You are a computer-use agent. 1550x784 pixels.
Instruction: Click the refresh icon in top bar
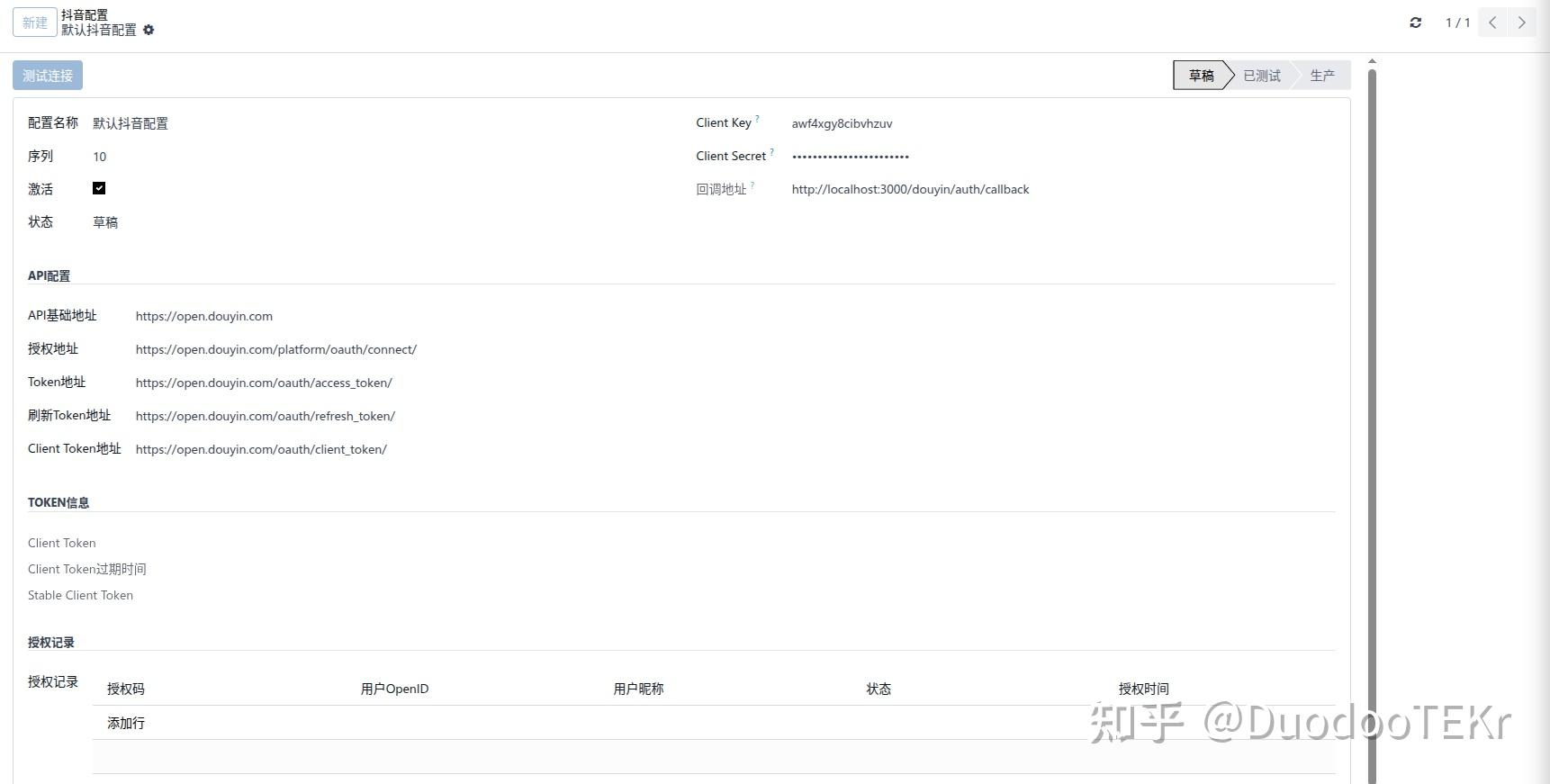(1416, 23)
